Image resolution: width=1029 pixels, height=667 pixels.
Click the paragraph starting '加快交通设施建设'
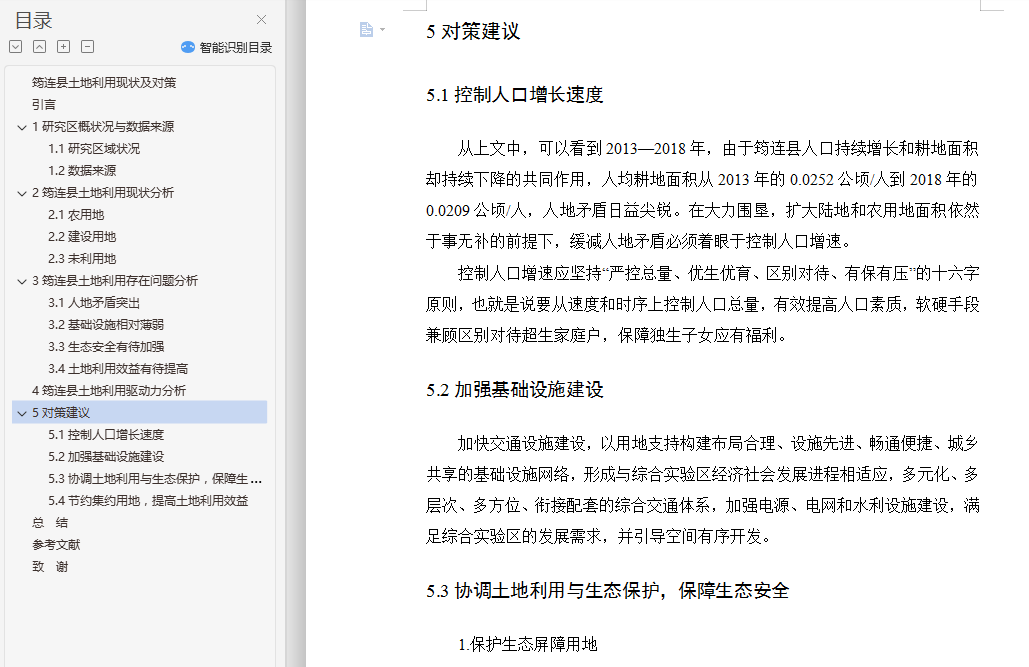click(x=702, y=490)
